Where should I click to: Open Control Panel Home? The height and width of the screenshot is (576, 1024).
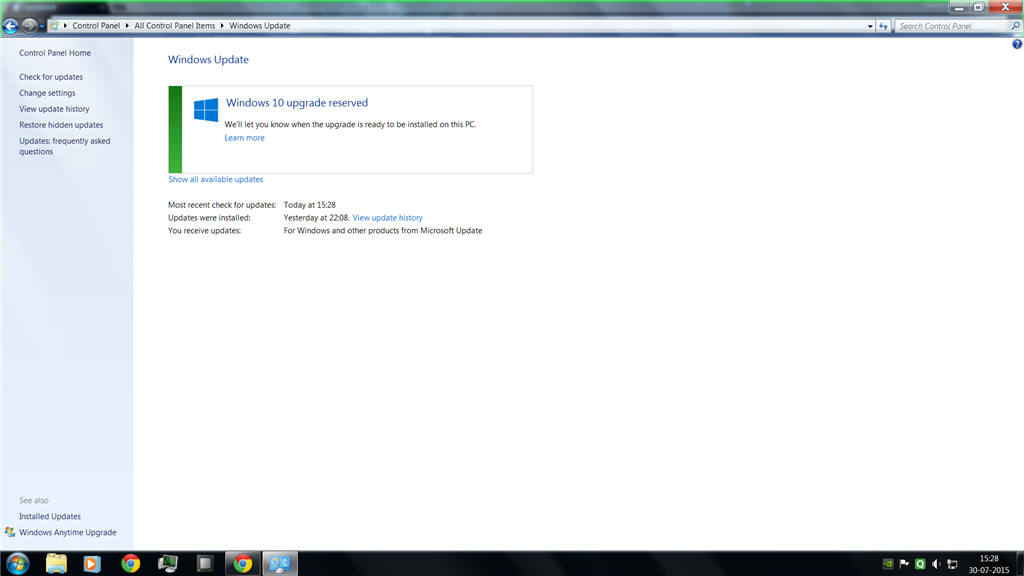click(55, 53)
